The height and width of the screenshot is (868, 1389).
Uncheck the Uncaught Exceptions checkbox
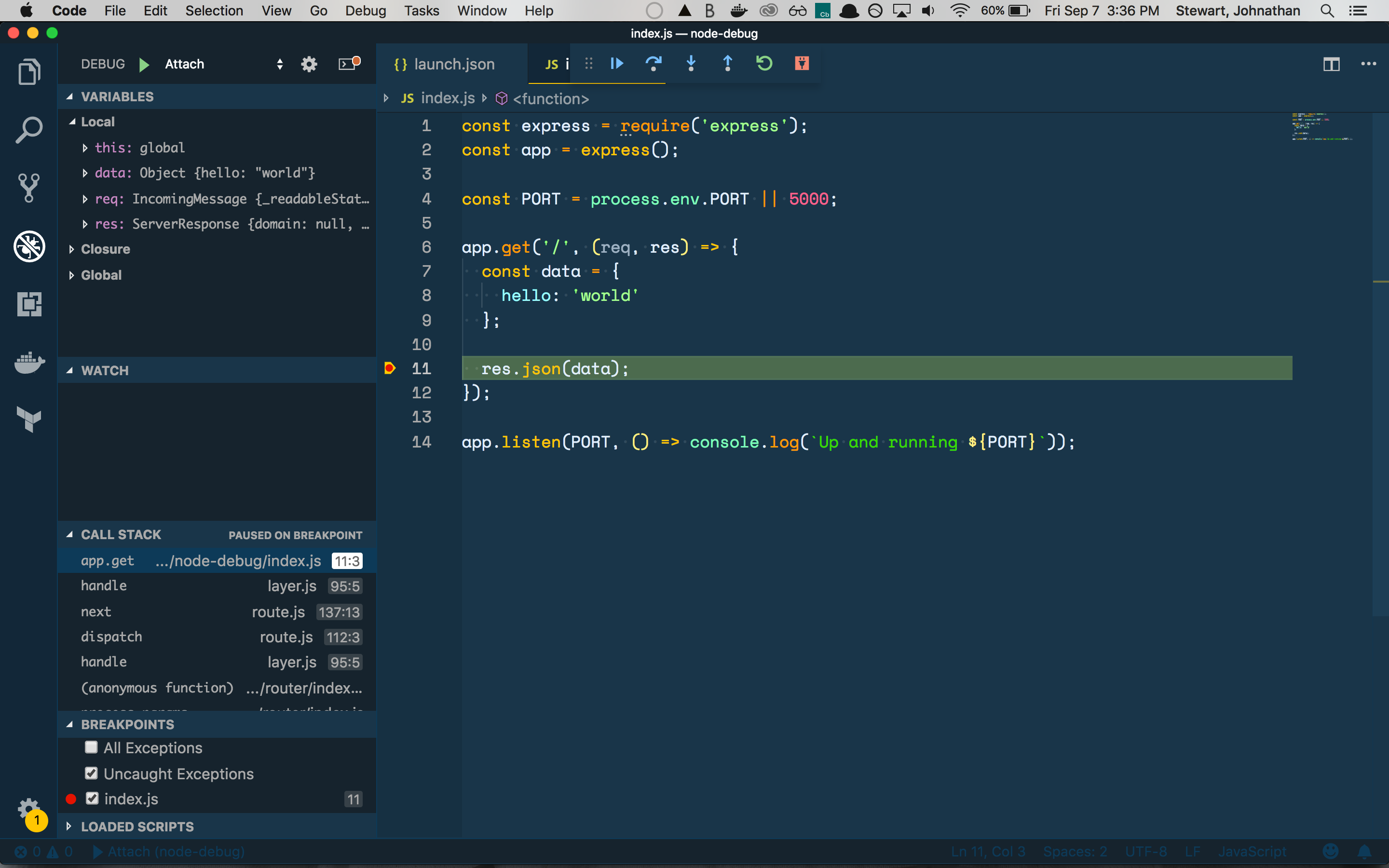91,773
